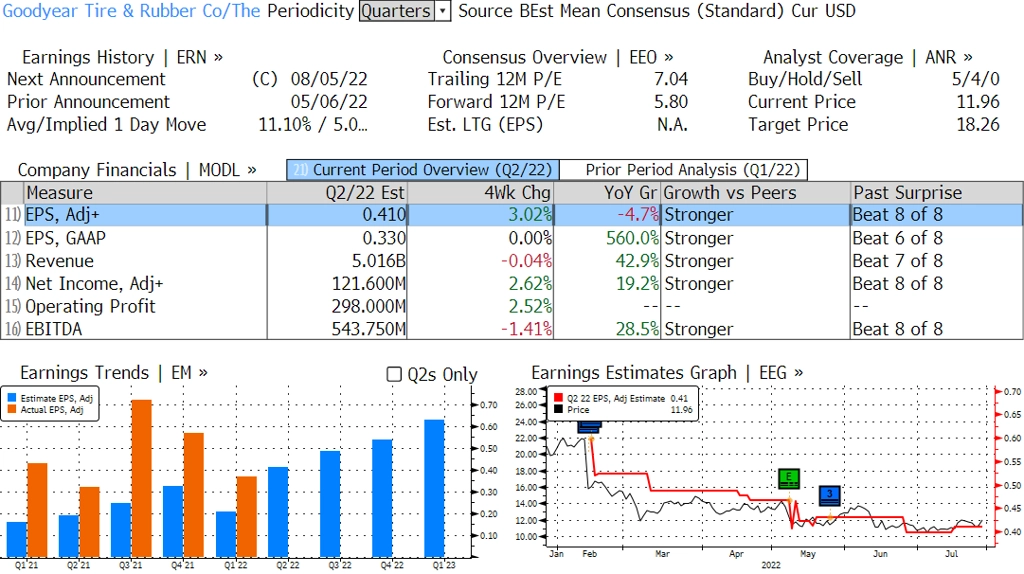Click the Q4'22 blue estimate bar
Image resolution: width=1024 pixels, height=574 pixels.
(x=382, y=498)
